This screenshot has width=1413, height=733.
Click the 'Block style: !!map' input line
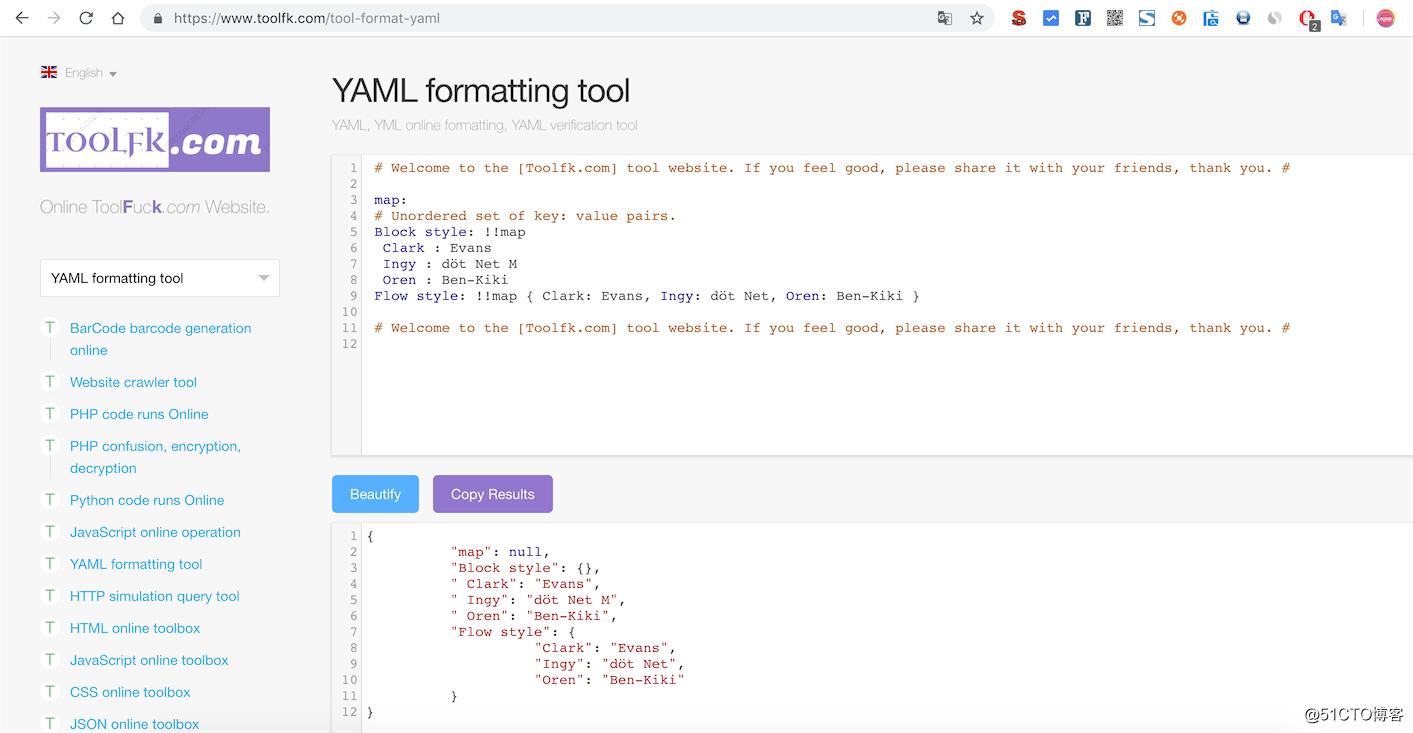click(450, 232)
